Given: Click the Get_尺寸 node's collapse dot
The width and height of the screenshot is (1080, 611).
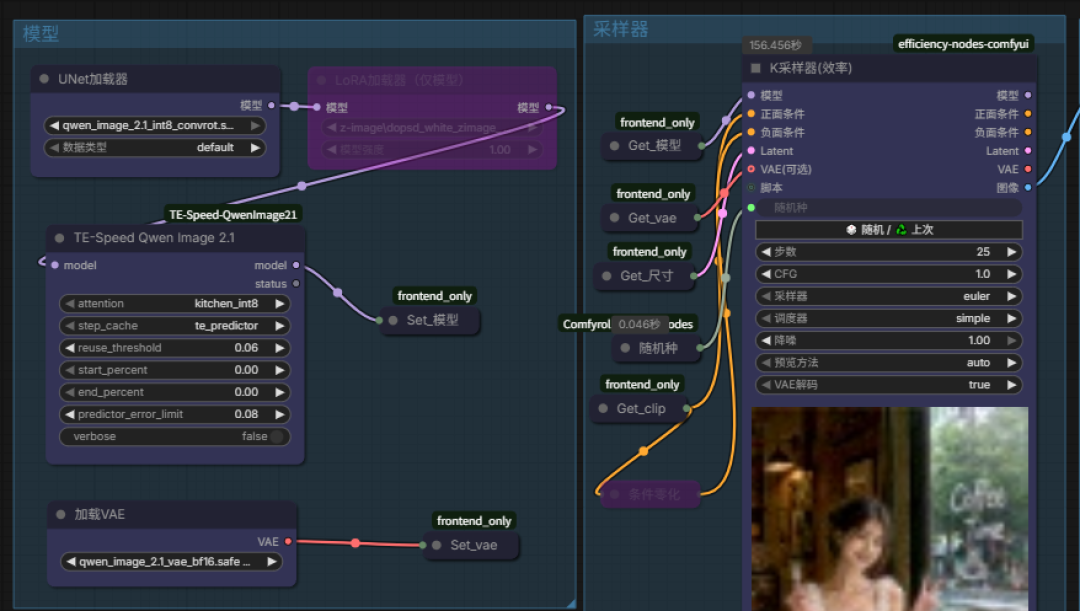Looking at the screenshot, I should tap(607, 276).
